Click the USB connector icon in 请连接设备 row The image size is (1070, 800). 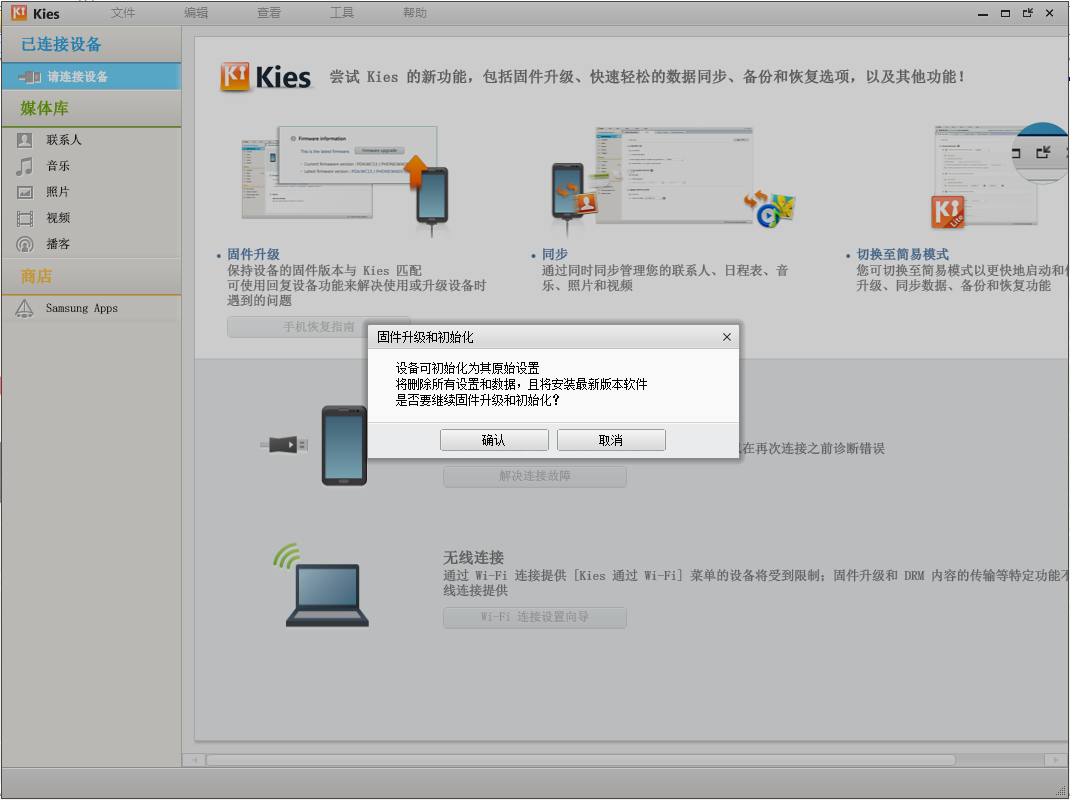[x=29, y=77]
